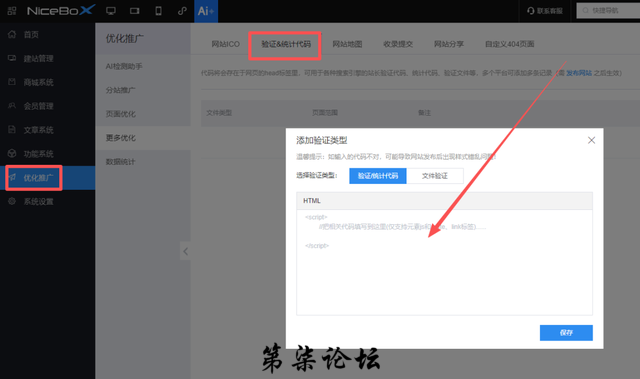Click the 文件类型 column header
Viewport: 640px width, 379px height.
(219, 113)
